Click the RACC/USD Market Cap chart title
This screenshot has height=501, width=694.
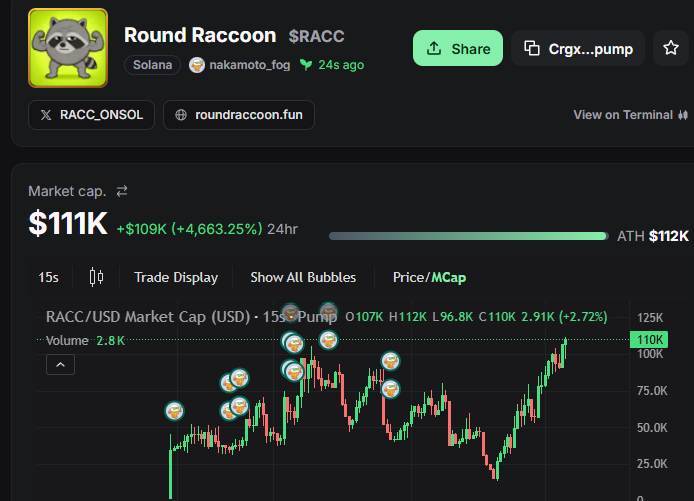click(x=191, y=317)
